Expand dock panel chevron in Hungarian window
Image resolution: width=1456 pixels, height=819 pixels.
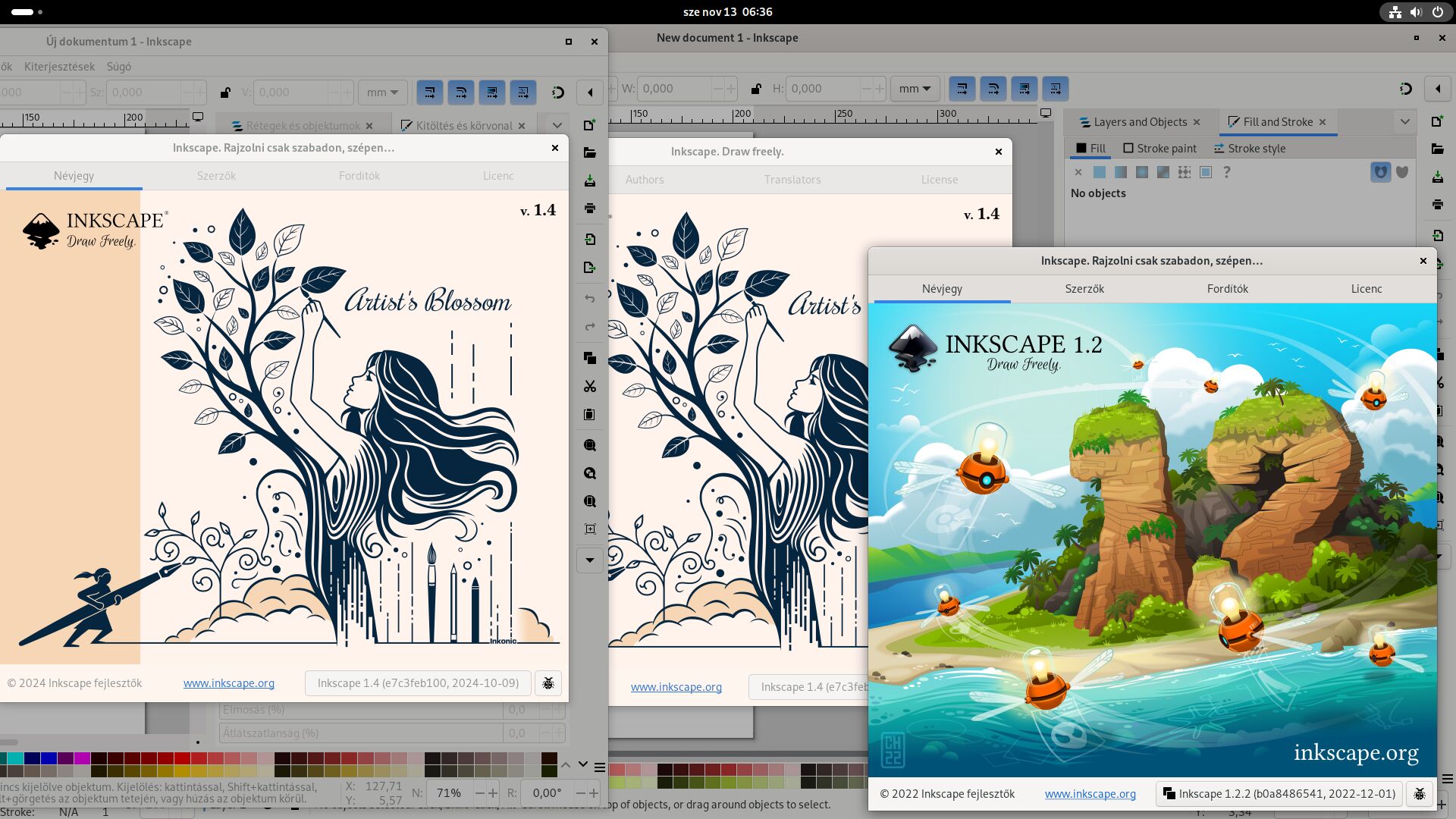click(x=557, y=126)
